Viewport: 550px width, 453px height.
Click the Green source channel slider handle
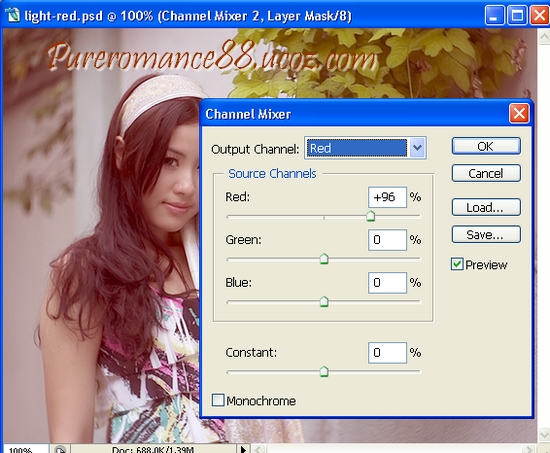tap(324, 259)
